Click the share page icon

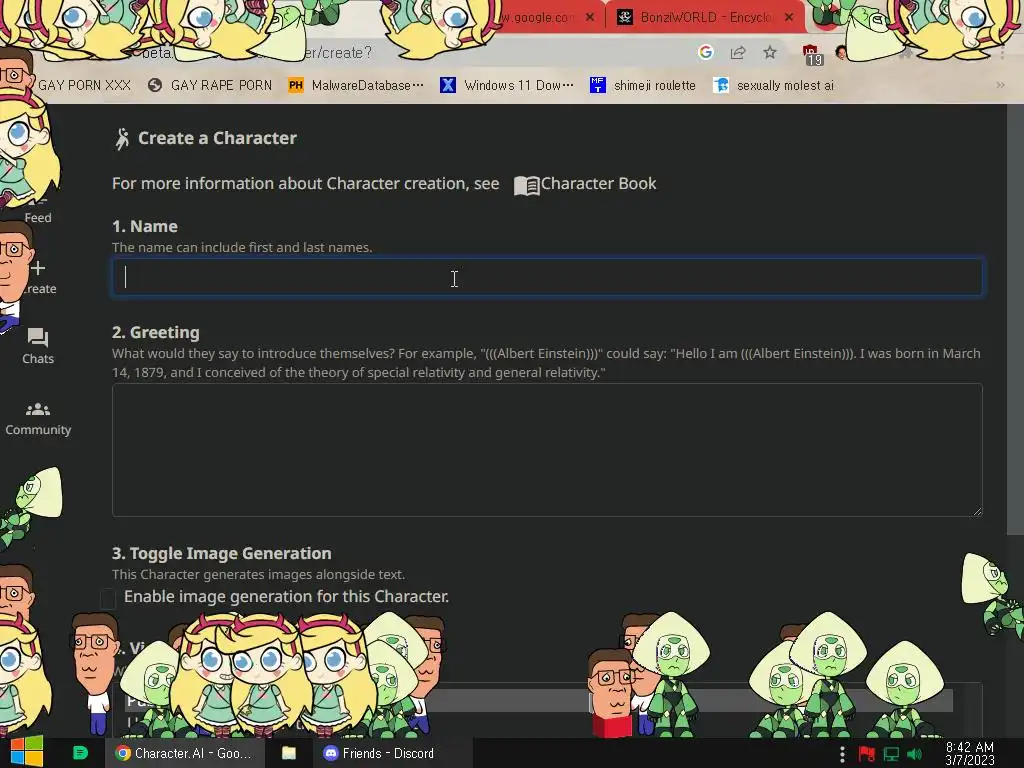tap(738, 53)
